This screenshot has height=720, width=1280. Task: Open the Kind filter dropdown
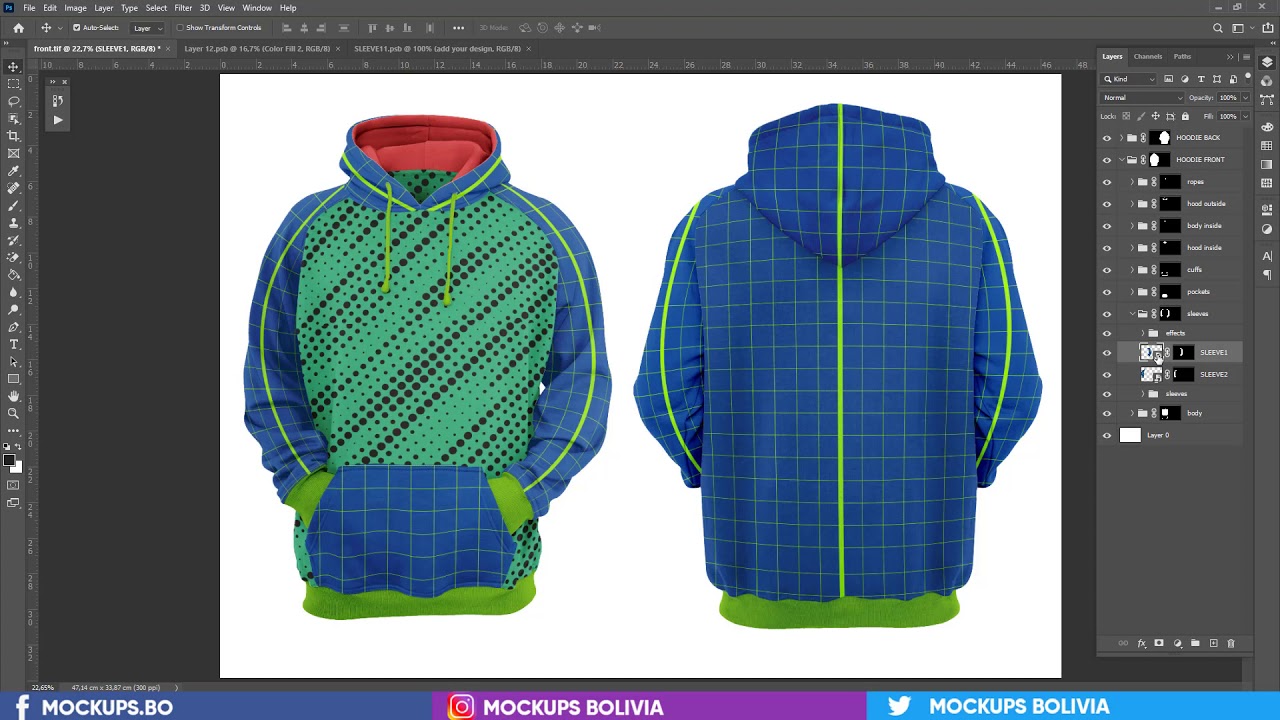(x=1130, y=79)
